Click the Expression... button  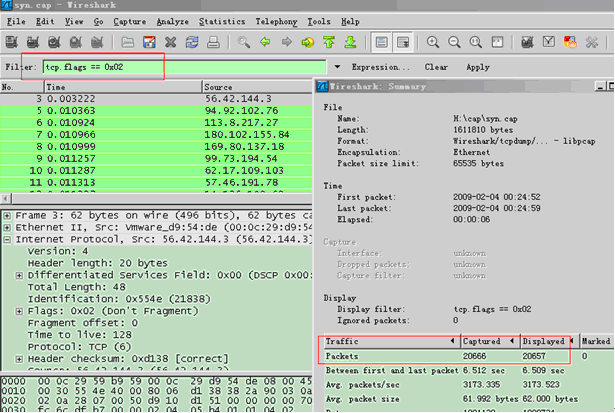tap(380, 67)
